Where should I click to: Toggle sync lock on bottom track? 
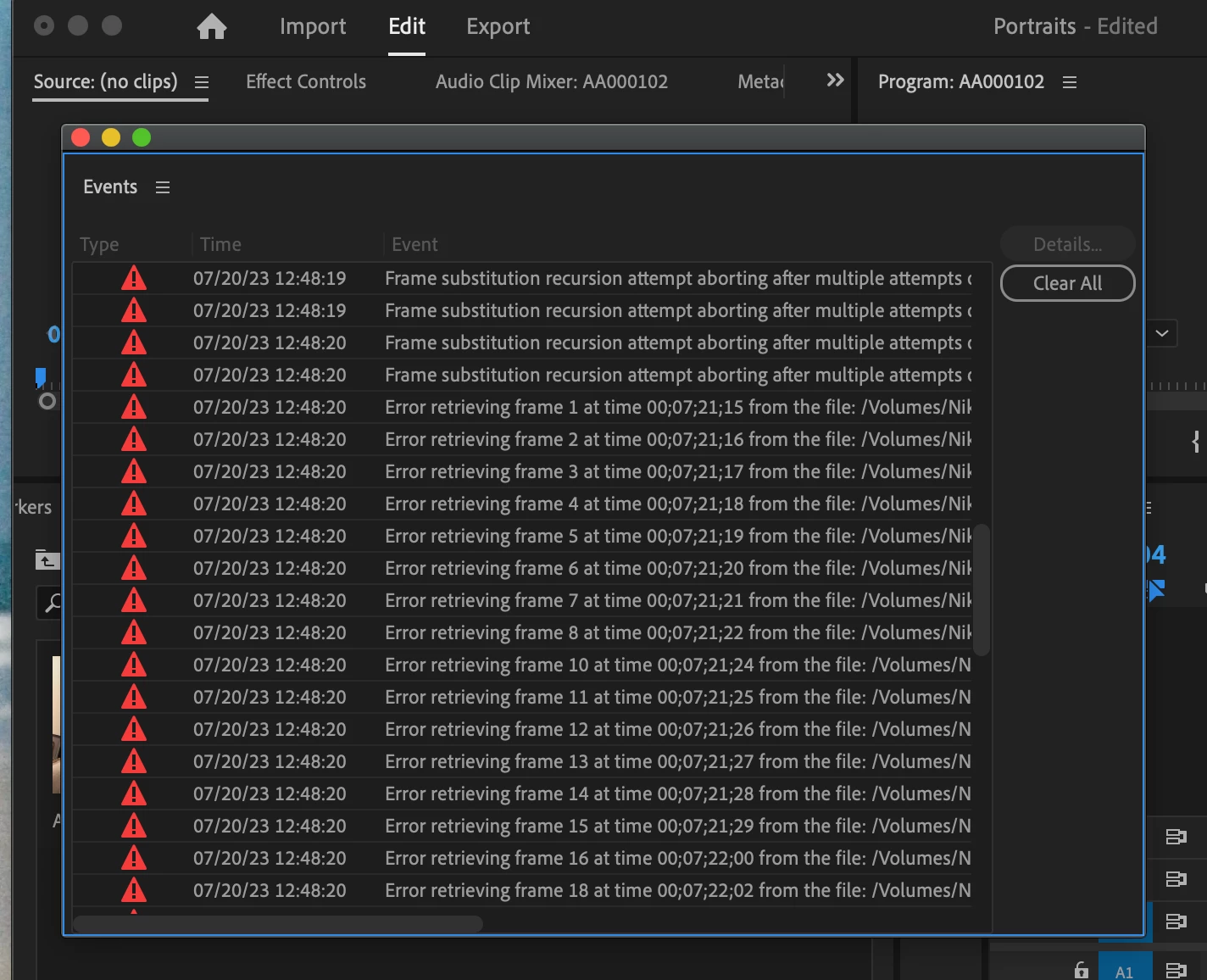(1176, 970)
